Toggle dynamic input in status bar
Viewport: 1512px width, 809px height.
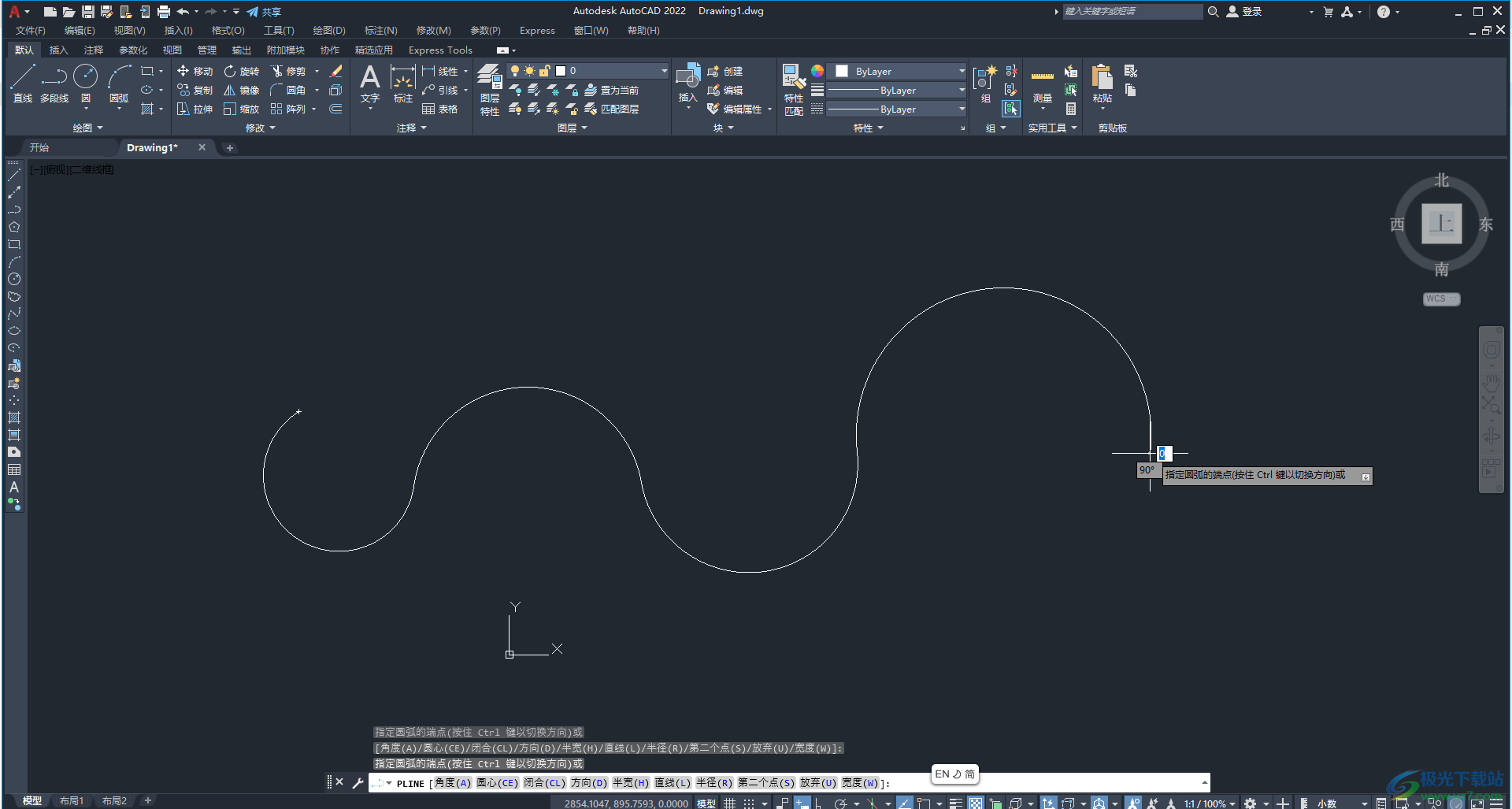coord(802,803)
